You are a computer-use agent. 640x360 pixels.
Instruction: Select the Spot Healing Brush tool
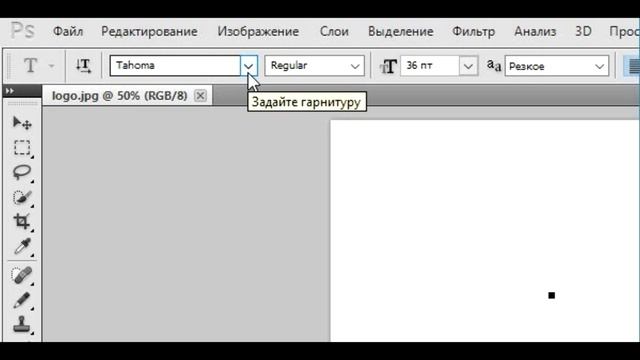point(22,276)
